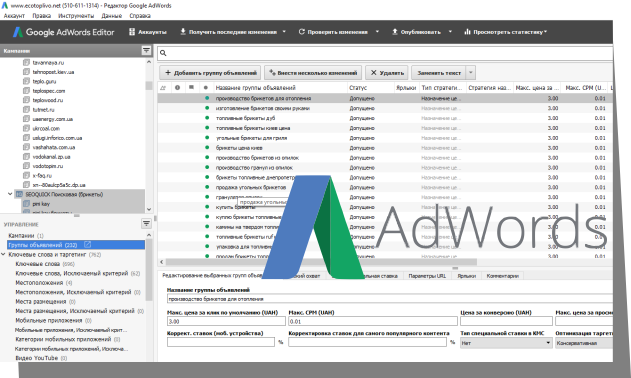Collapse SEOQUICK Поисковая (Брикеты) campaign

(x=10, y=194)
